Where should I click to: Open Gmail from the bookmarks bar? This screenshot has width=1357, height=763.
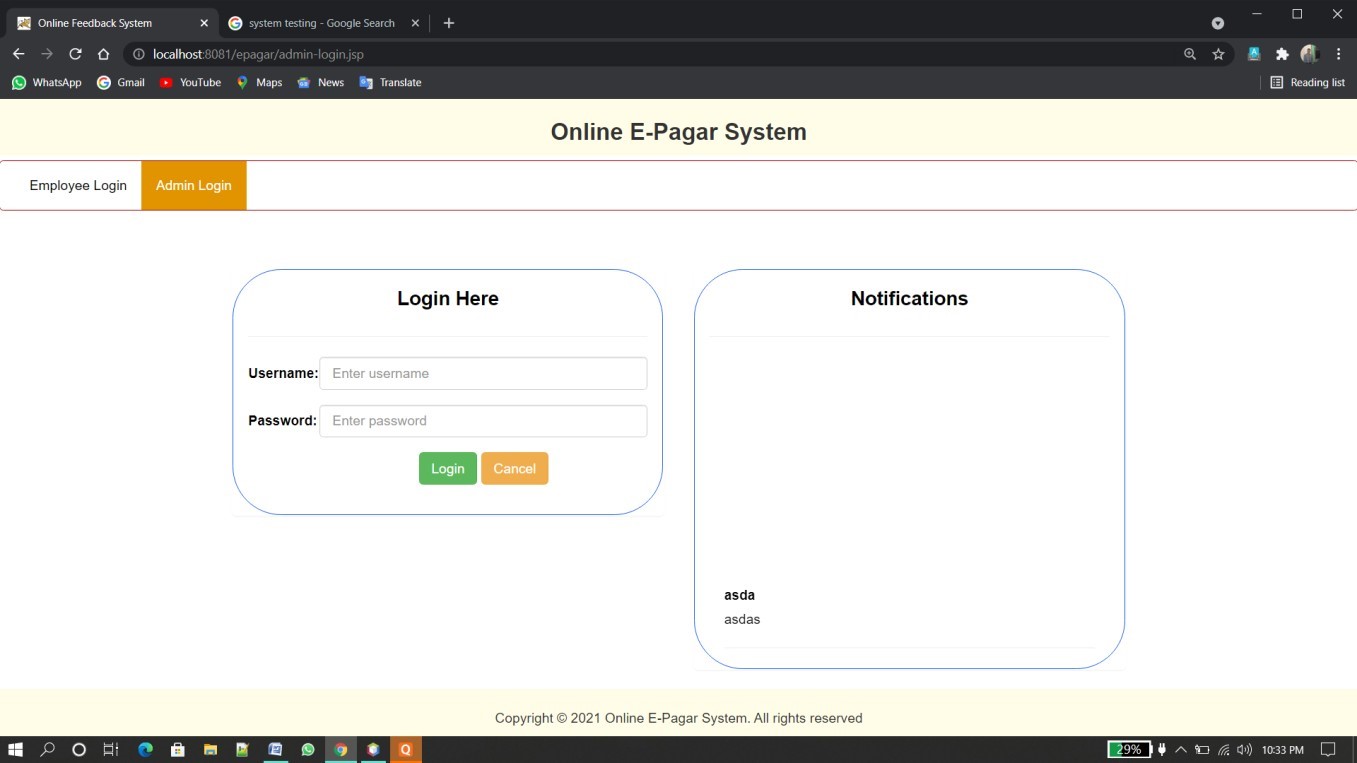pyautogui.click(x=120, y=82)
